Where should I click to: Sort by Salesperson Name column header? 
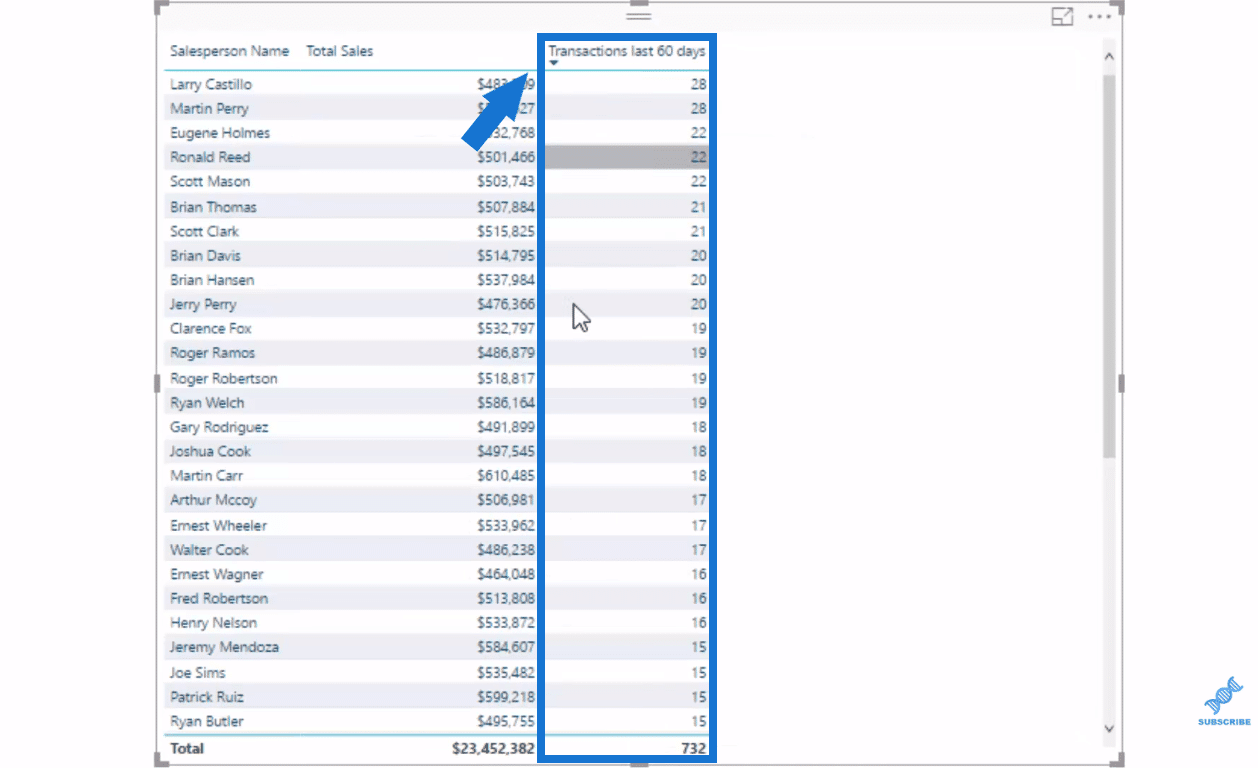pos(230,51)
